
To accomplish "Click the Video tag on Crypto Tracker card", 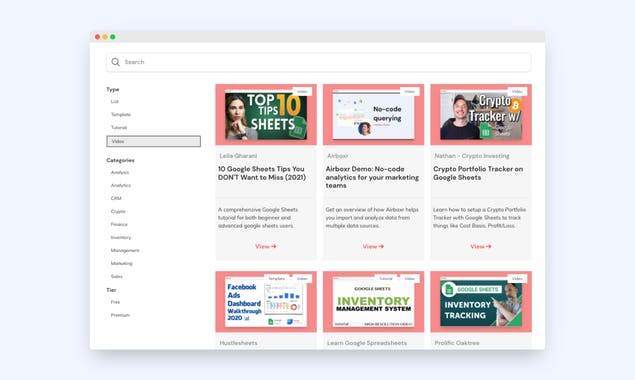I will pos(517,92).
